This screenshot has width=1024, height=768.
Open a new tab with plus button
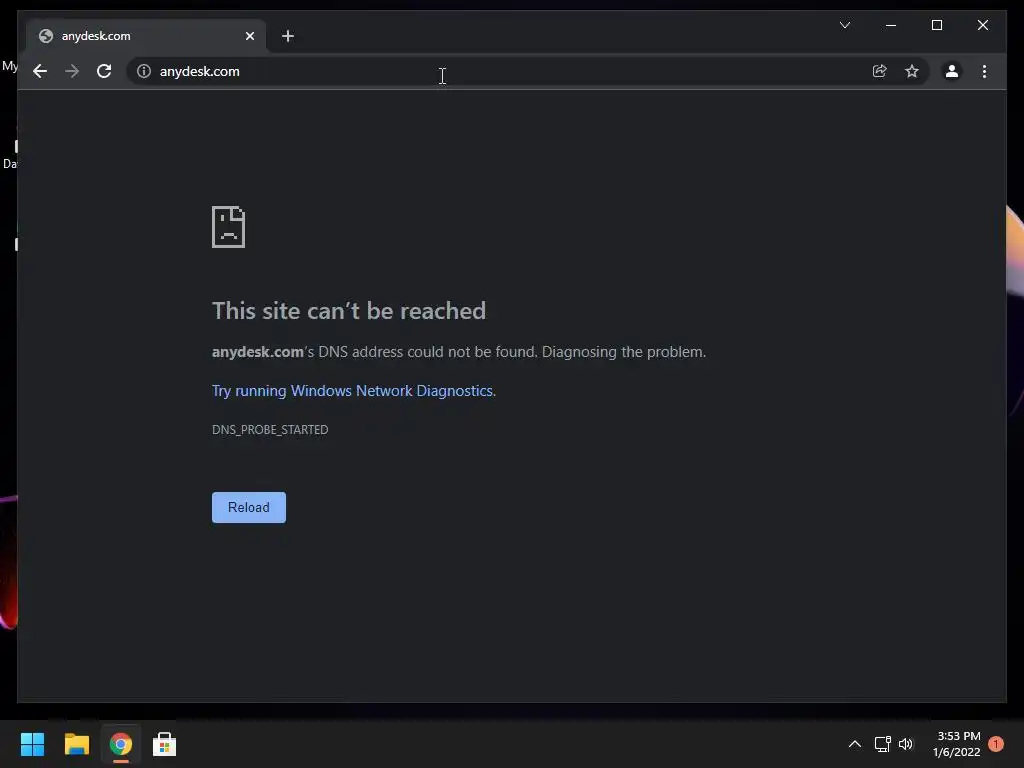[288, 36]
